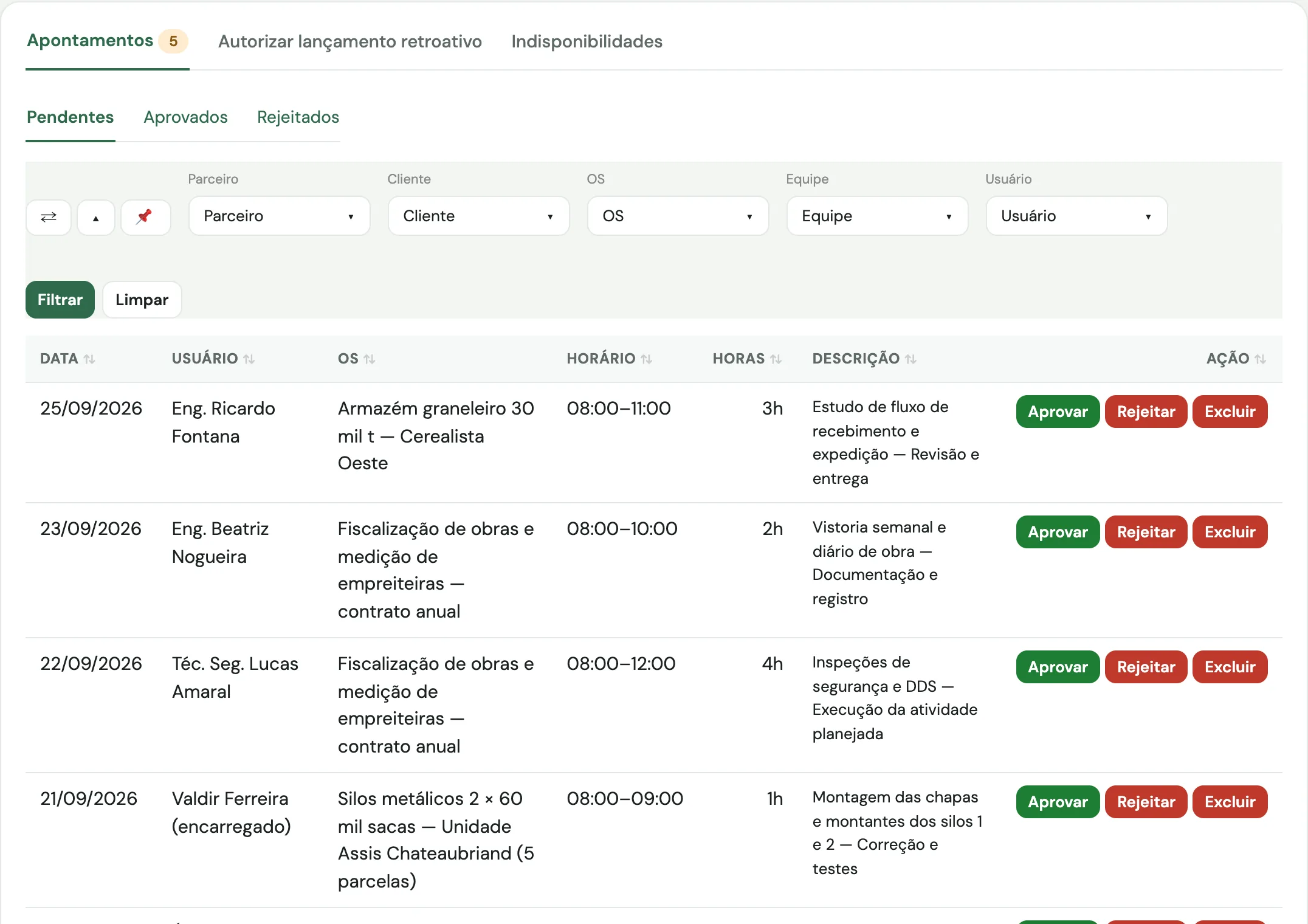The height and width of the screenshot is (924, 1308).
Task: Rejeitar the 25/09/2026 Ricardo Fontana entry
Action: point(1146,412)
